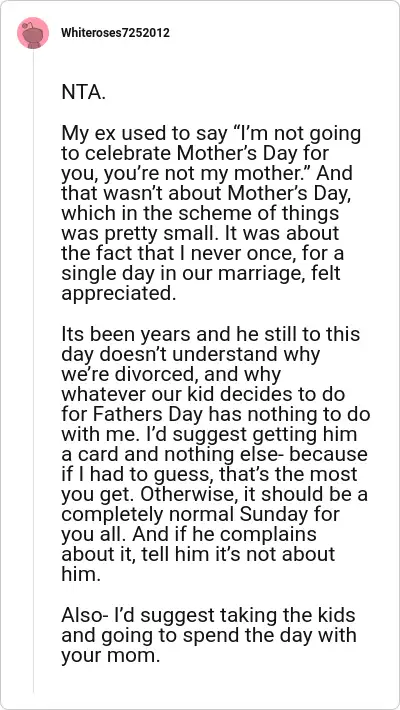This screenshot has width=400, height=710.
Task: Click the line 'we're divorced, and why'
Action: (x=171, y=374)
